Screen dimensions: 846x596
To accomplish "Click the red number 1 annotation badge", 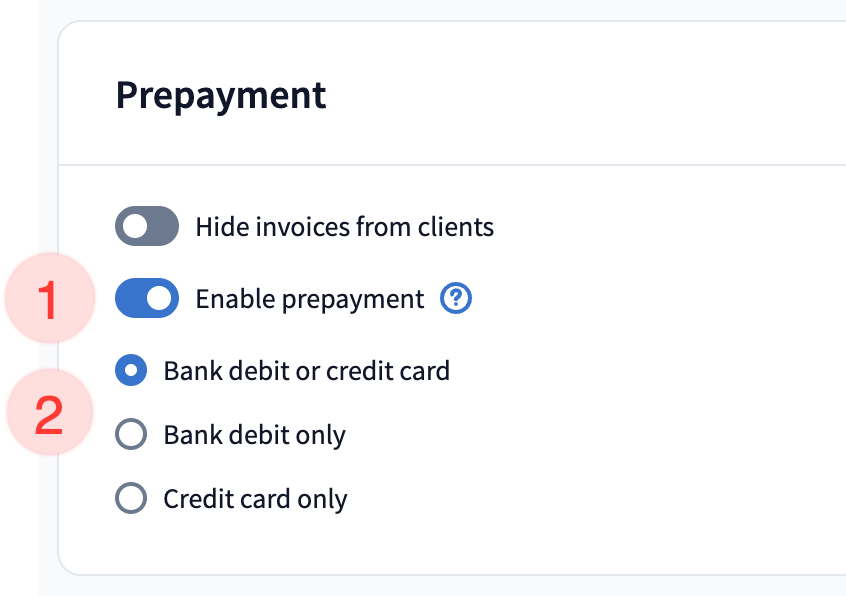I will click(48, 300).
